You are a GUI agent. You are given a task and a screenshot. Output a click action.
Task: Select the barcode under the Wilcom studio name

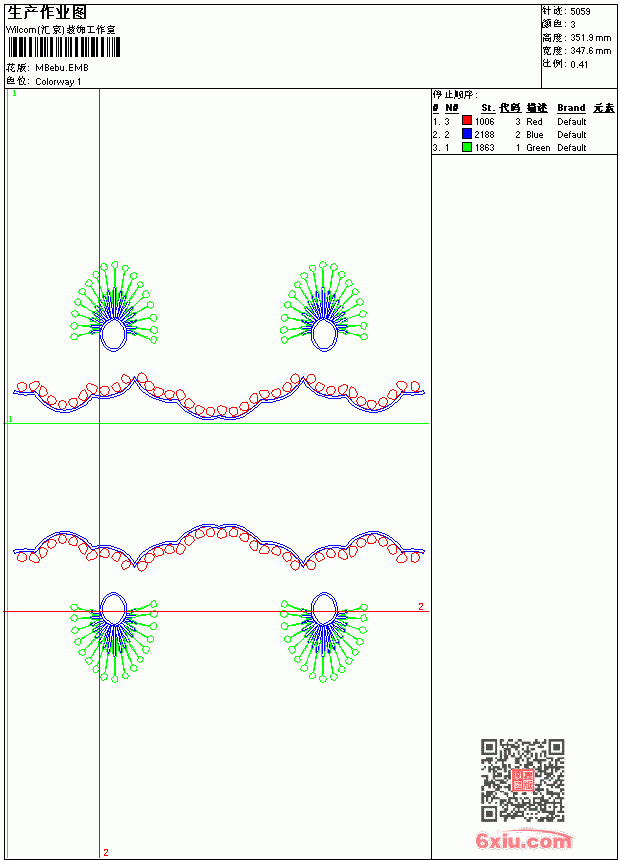coord(63,47)
